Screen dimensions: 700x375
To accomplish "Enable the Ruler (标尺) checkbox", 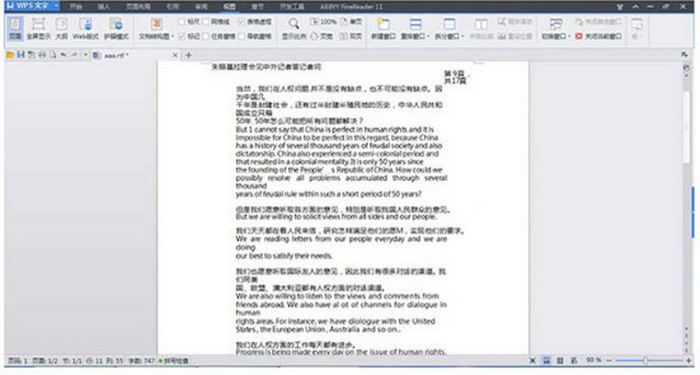I will (188, 21).
